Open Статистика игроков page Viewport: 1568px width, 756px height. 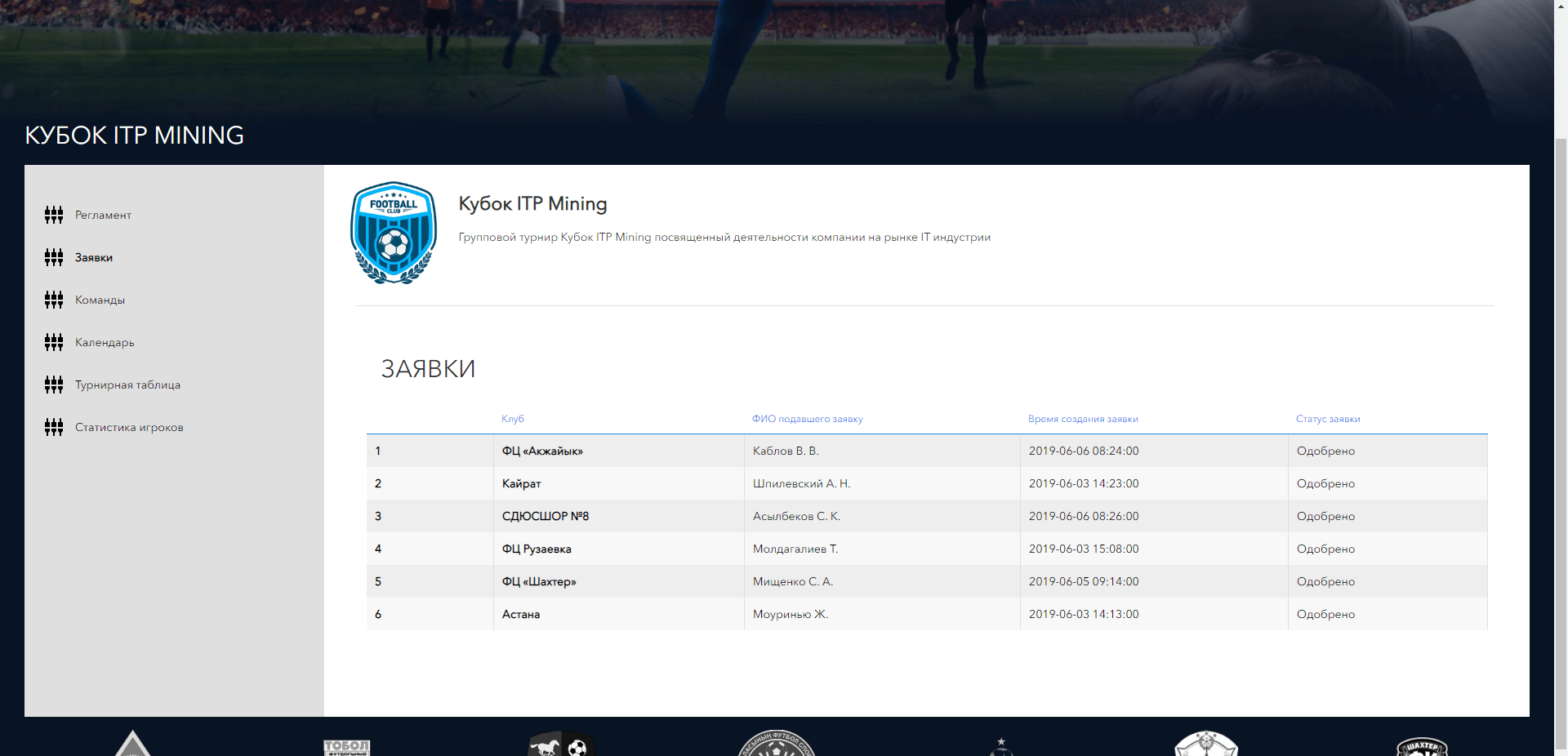[129, 427]
